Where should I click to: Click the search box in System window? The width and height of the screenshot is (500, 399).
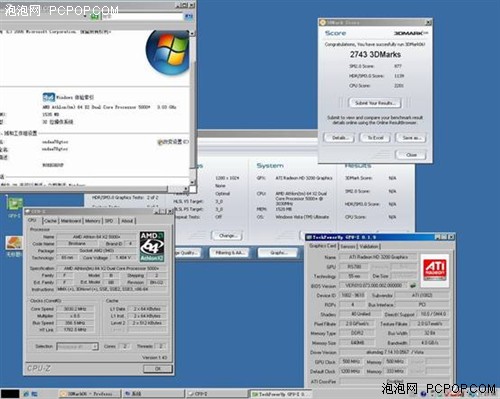click(x=143, y=16)
